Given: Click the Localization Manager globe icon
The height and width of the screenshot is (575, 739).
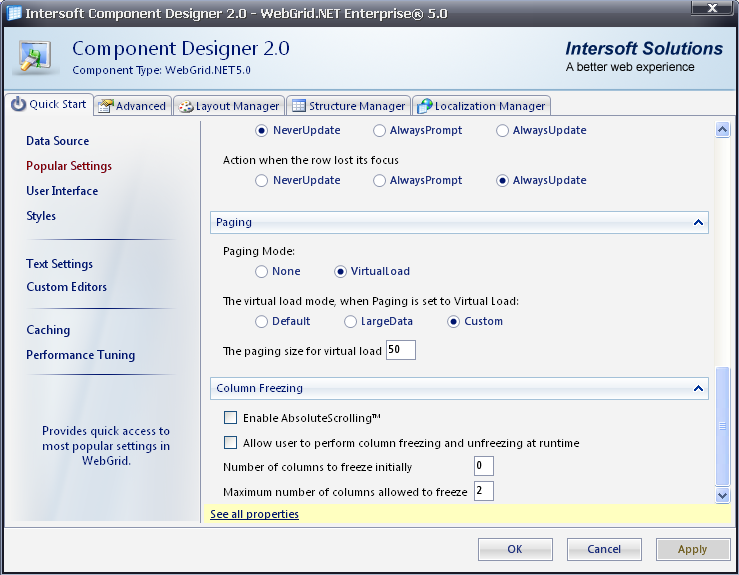Looking at the screenshot, I should tap(425, 106).
